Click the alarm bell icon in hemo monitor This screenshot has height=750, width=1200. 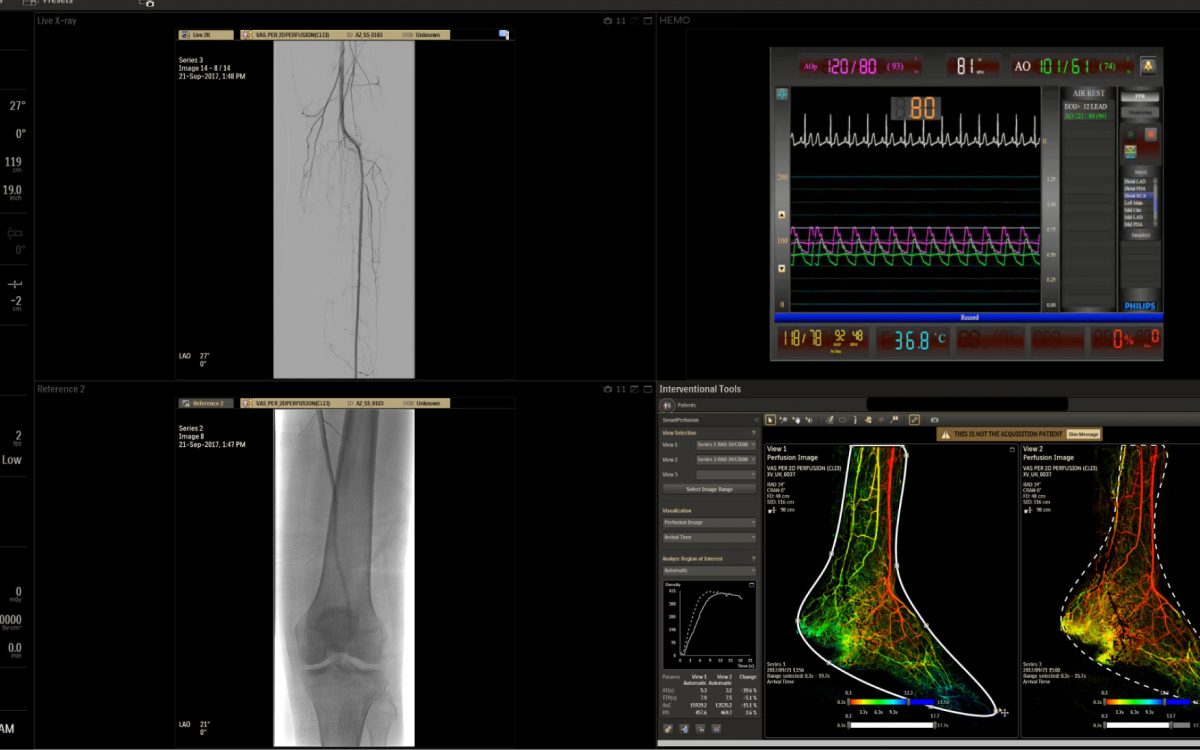1147,66
